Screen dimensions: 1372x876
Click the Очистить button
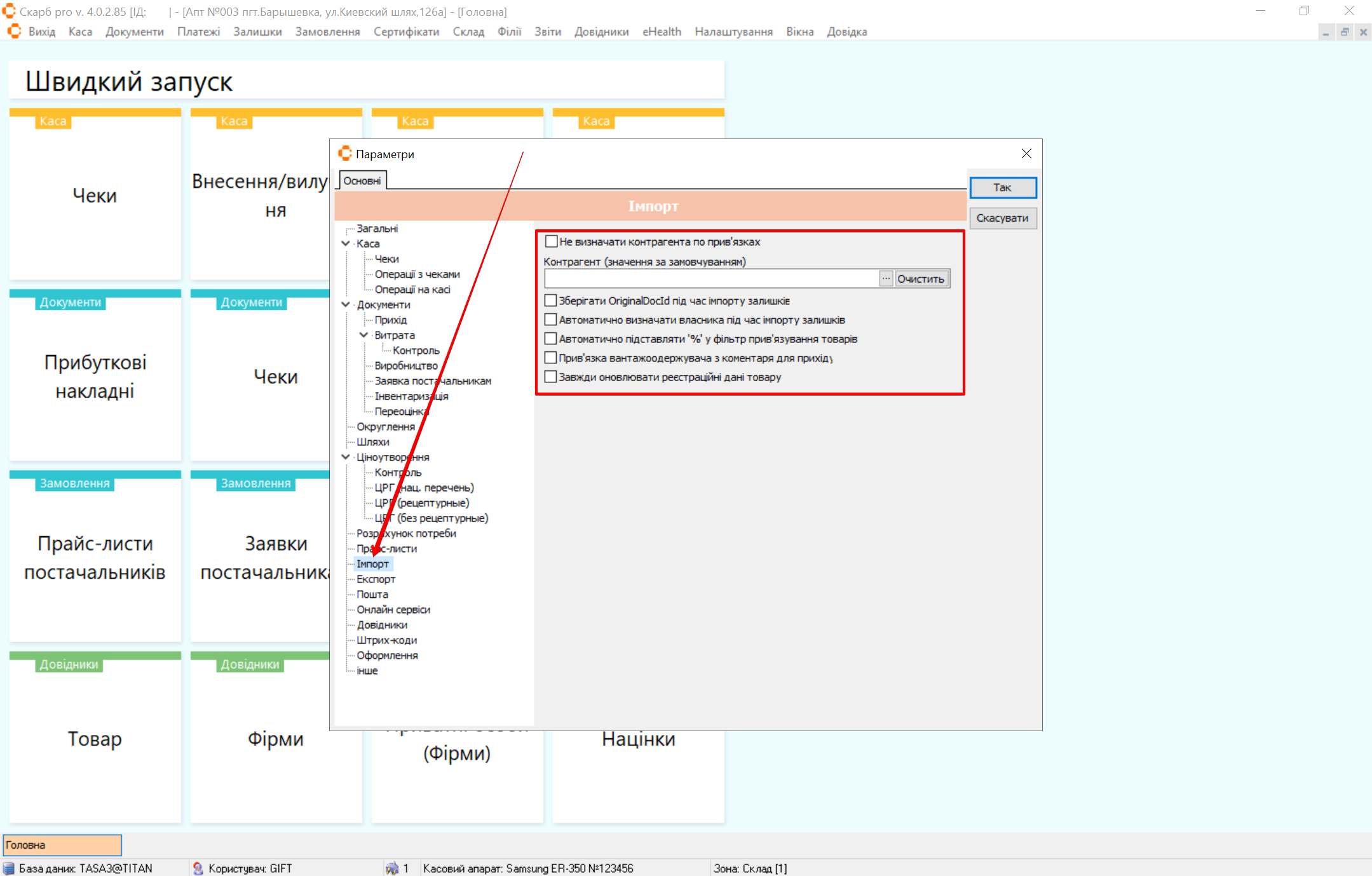(x=921, y=279)
